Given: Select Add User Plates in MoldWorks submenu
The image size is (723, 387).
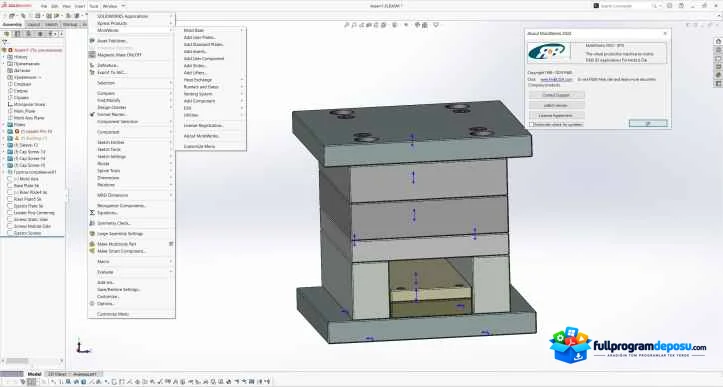Looking at the screenshot, I should [x=200, y=37].
